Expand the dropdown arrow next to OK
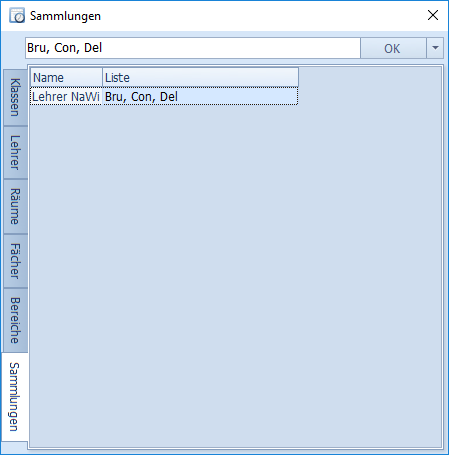449x455 pixels. click(435, 48)
